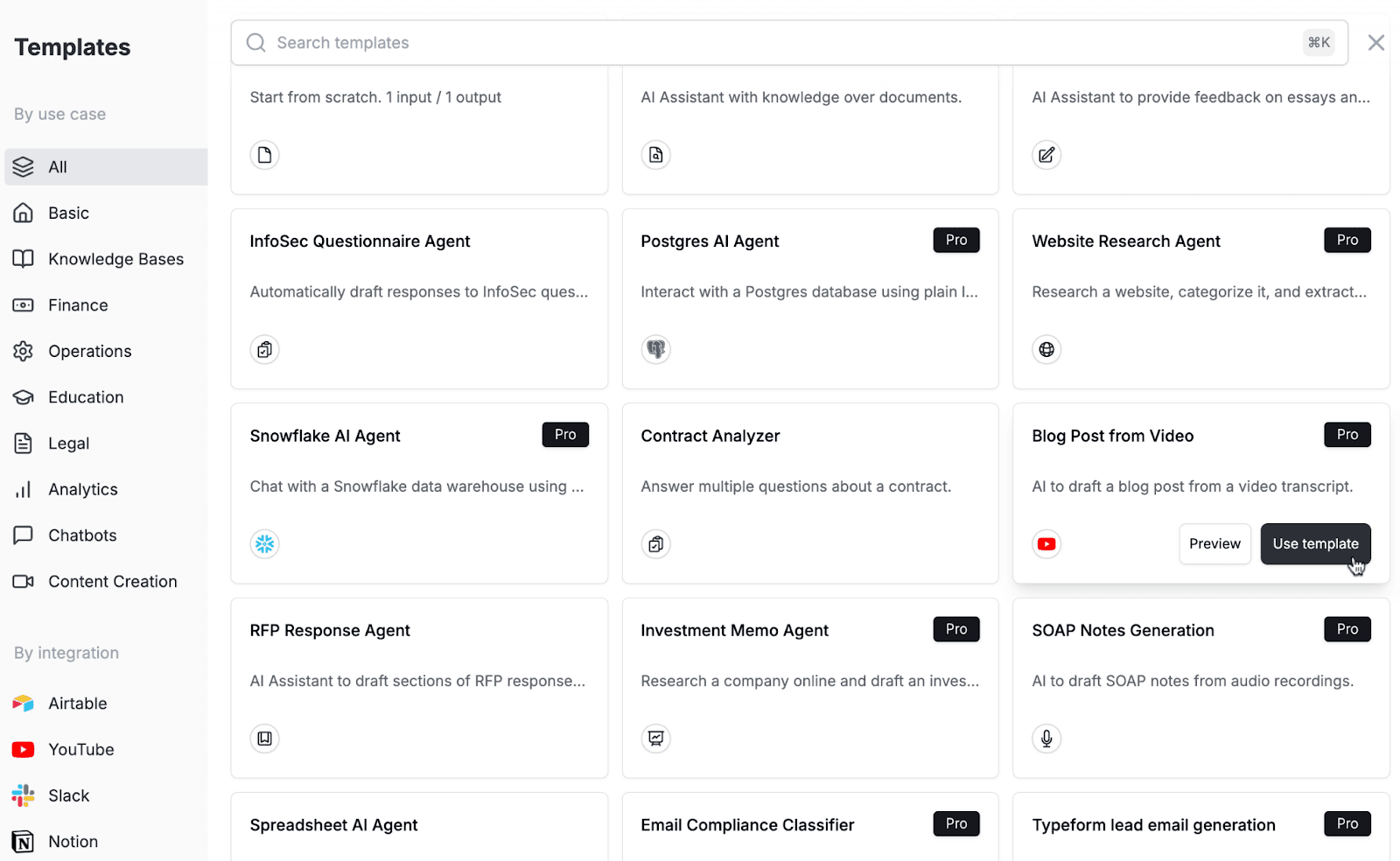Click the blank document icon on scratch card

(x=264, y=155)
